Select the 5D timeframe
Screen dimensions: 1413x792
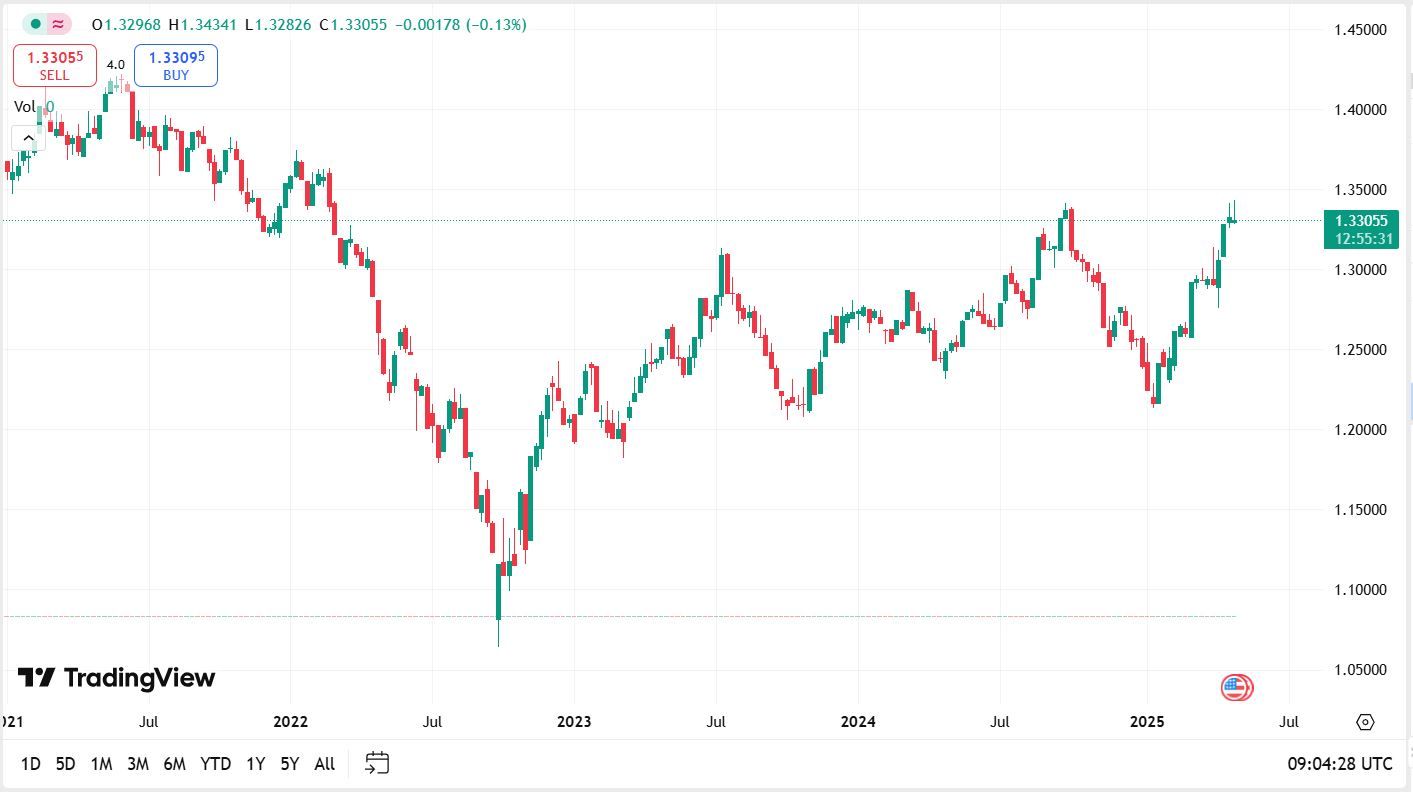tap(65, 763)
